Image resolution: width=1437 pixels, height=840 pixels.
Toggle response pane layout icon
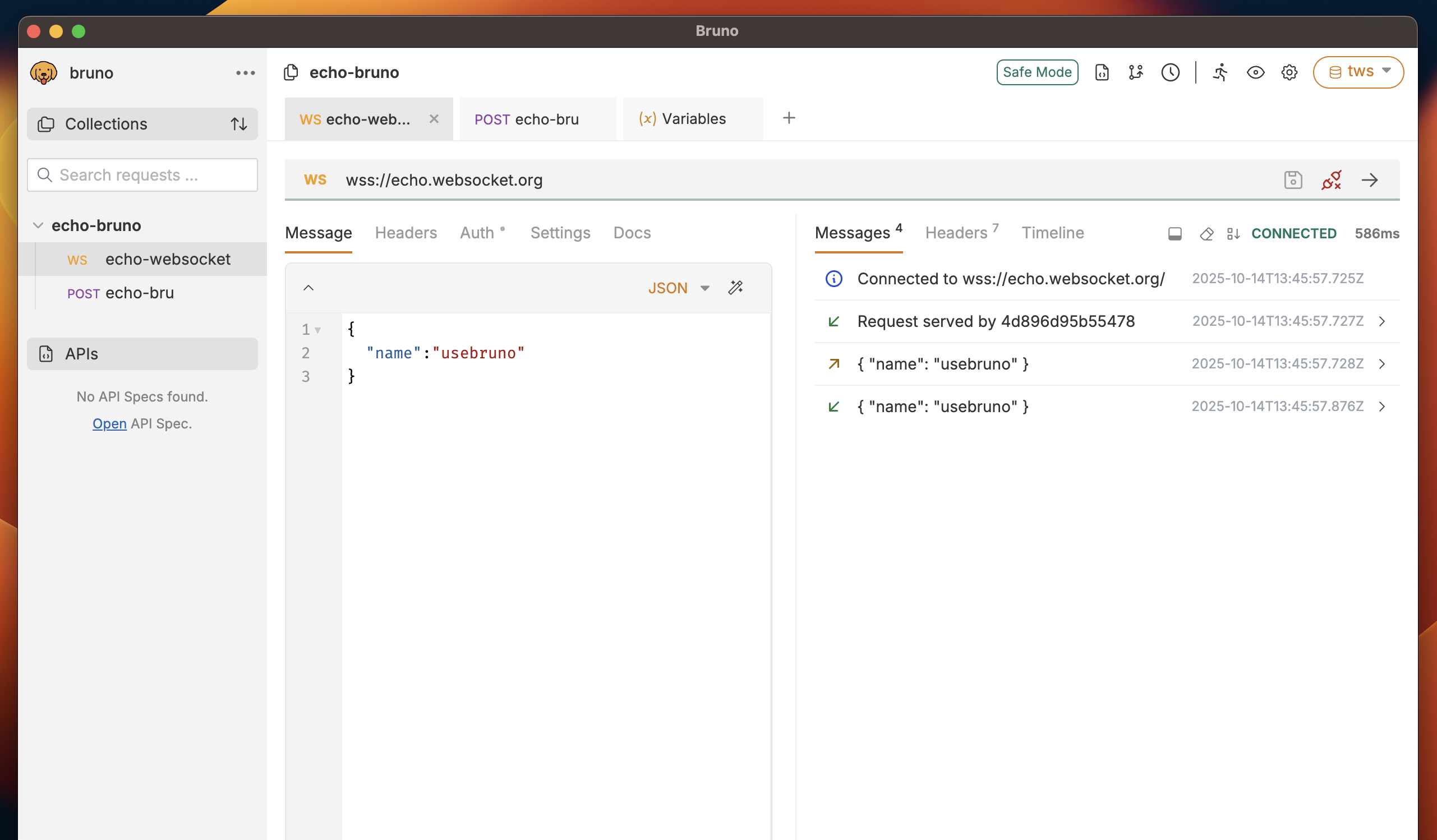tap(1174, 234)
